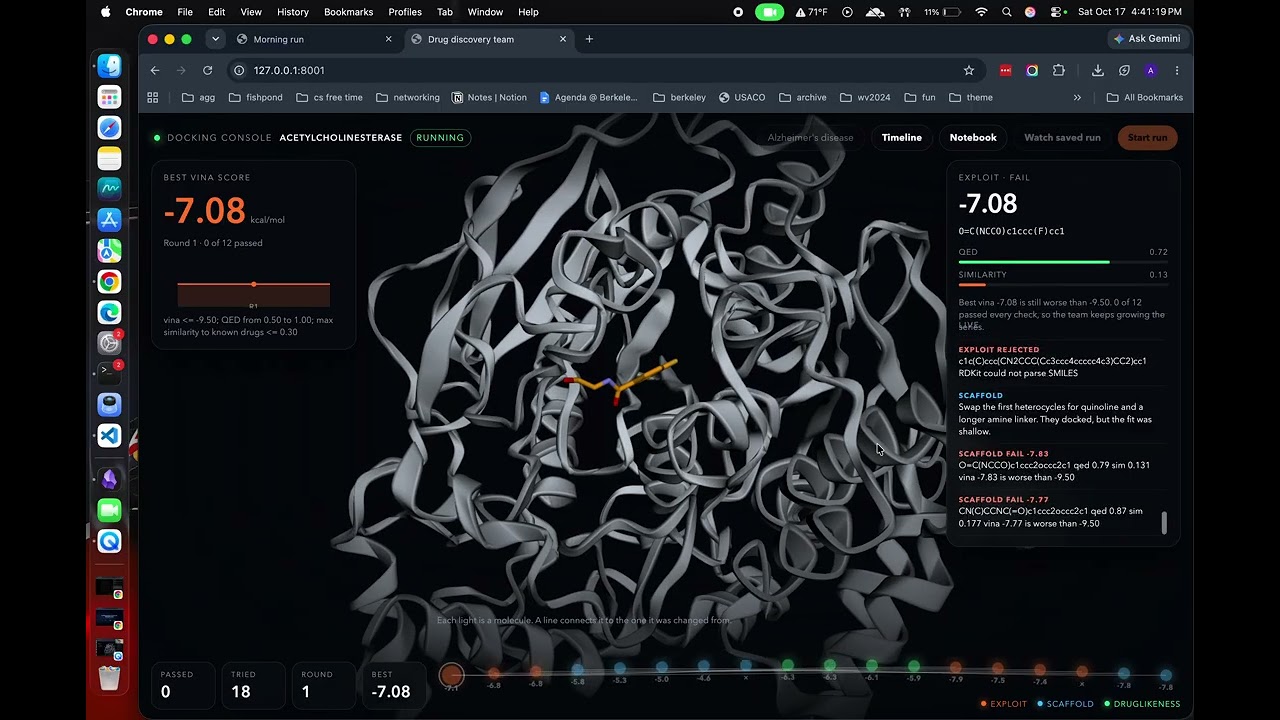Click the scrollbar in the exploit log panel
The image size is (1280, 720).
click(x=1164, y=523)
